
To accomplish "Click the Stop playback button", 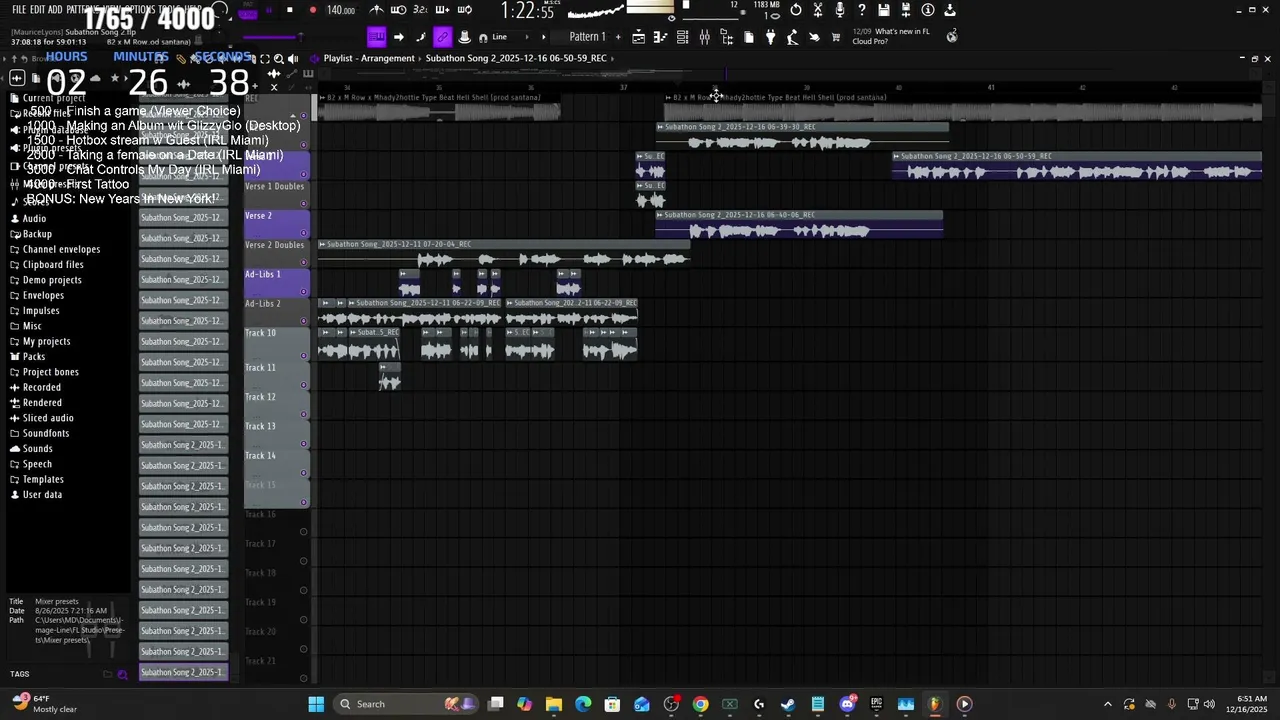I will tap(290, 10).
